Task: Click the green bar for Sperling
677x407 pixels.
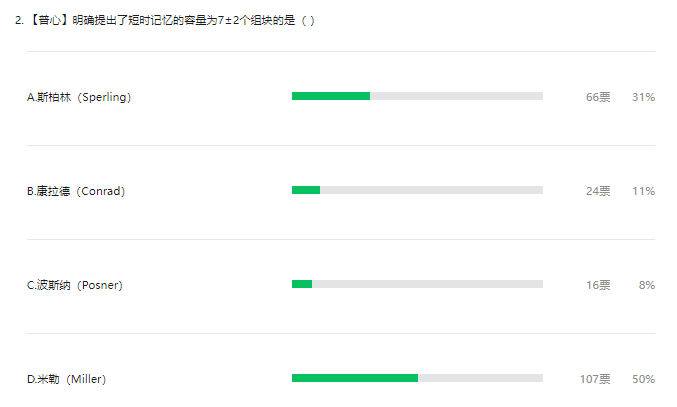Action: 331,96
